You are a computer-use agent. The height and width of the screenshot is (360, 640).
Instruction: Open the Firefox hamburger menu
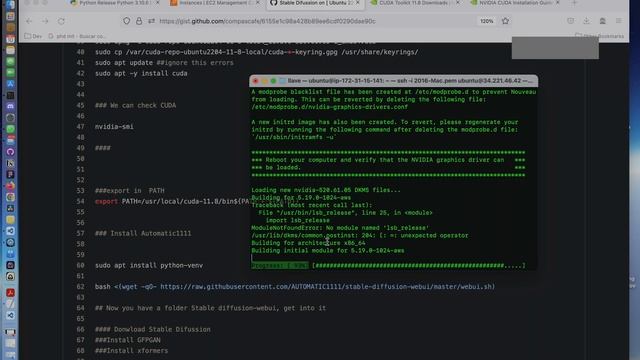click(x=619, y=21)
